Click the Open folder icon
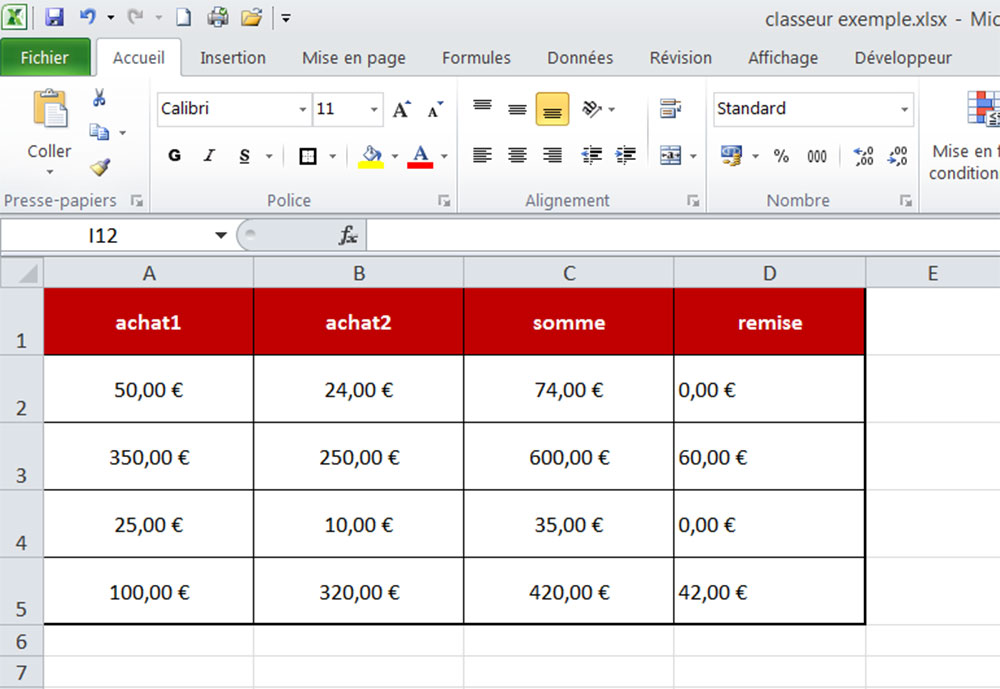The image size is (1000, 689). point(251,17)
